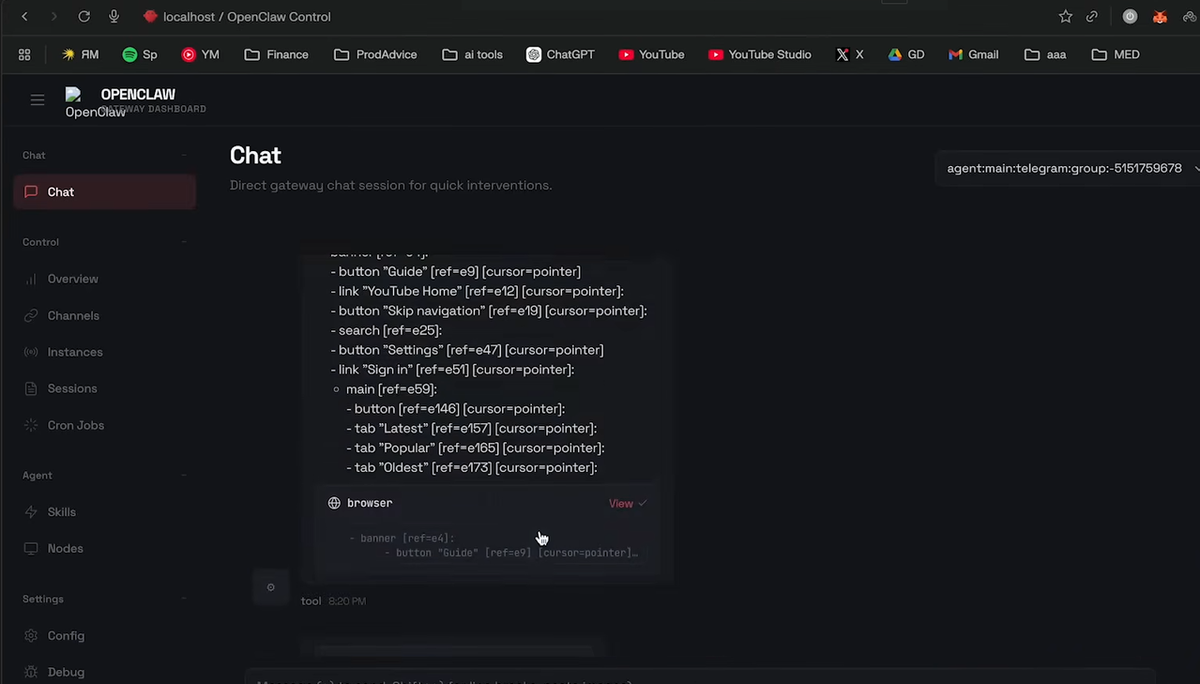
Task: Click the browser forward arrow
Action: (54, 17)
